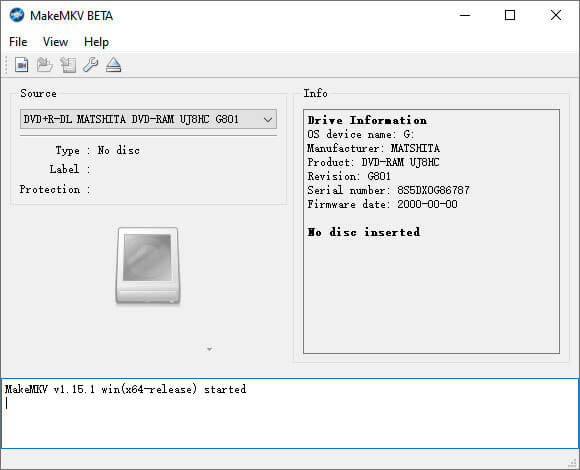
Task: Click the Manufacturer: MATSHITA line
Action: point(373,148)
